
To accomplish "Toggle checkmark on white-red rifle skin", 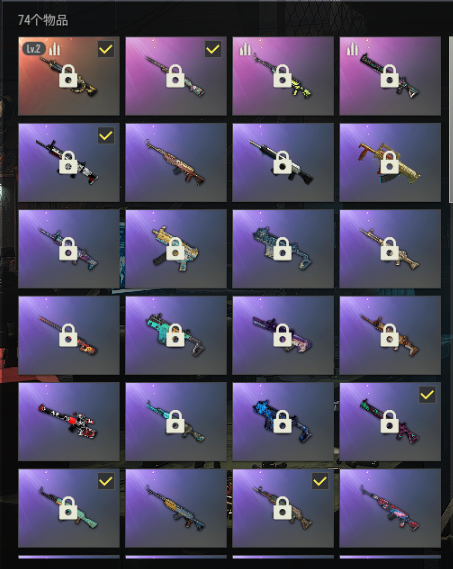I will click(x=106, y=135).
